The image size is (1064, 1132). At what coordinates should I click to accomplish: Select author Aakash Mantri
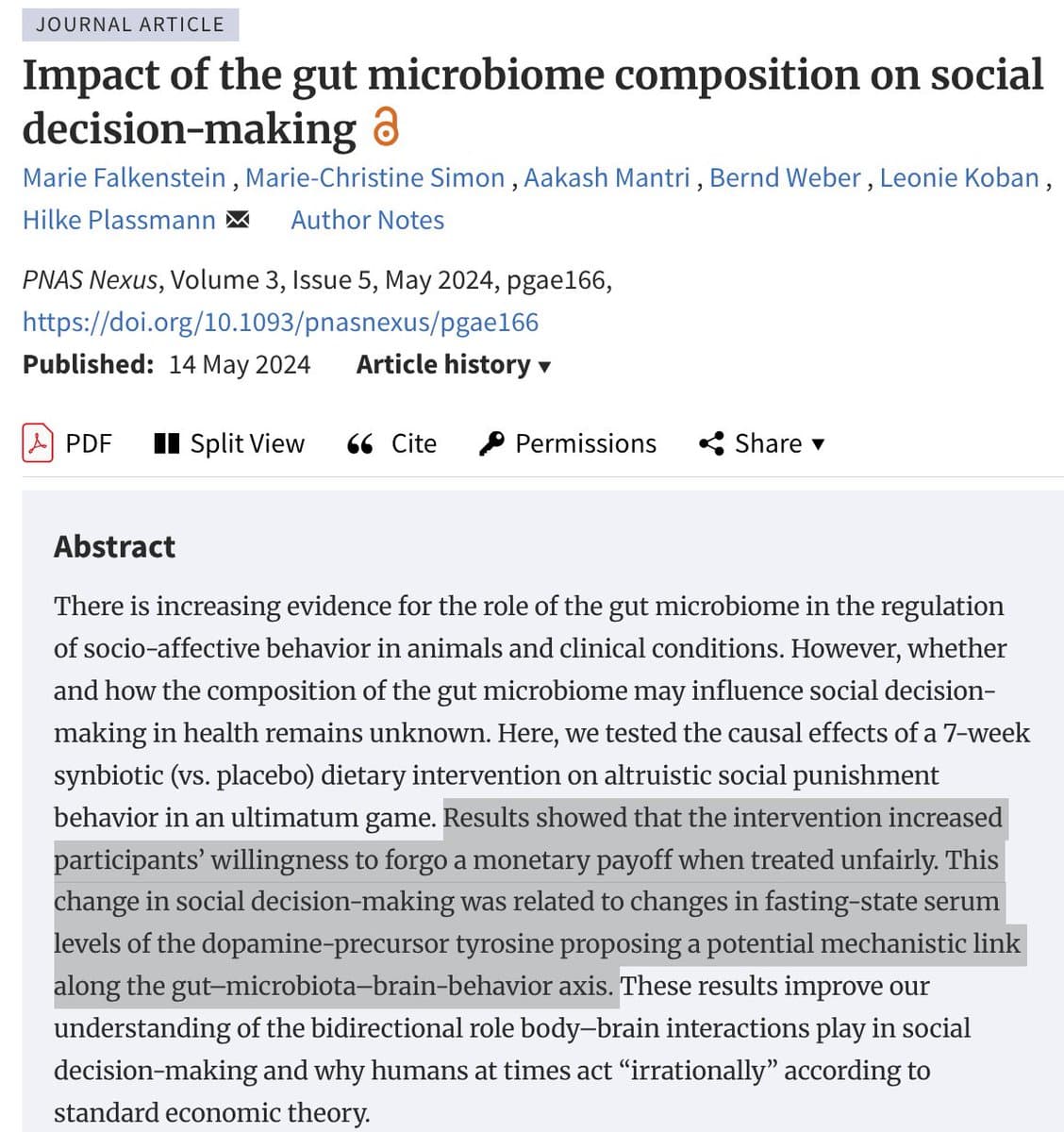[x=607, y=177]
